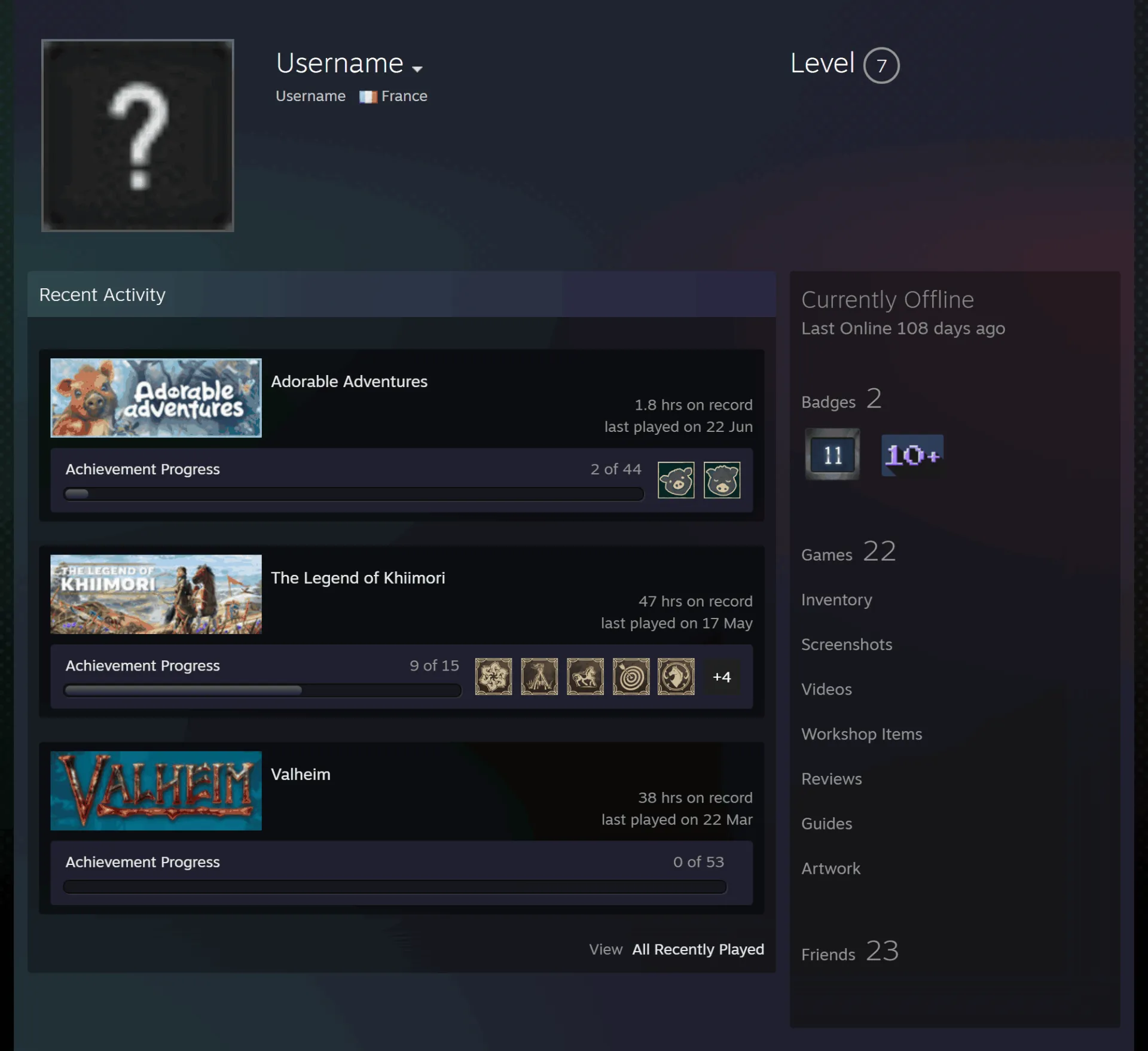Open the Games 22 list
The height and width of the screenshot is (1051, 1148).
(848, 552)
